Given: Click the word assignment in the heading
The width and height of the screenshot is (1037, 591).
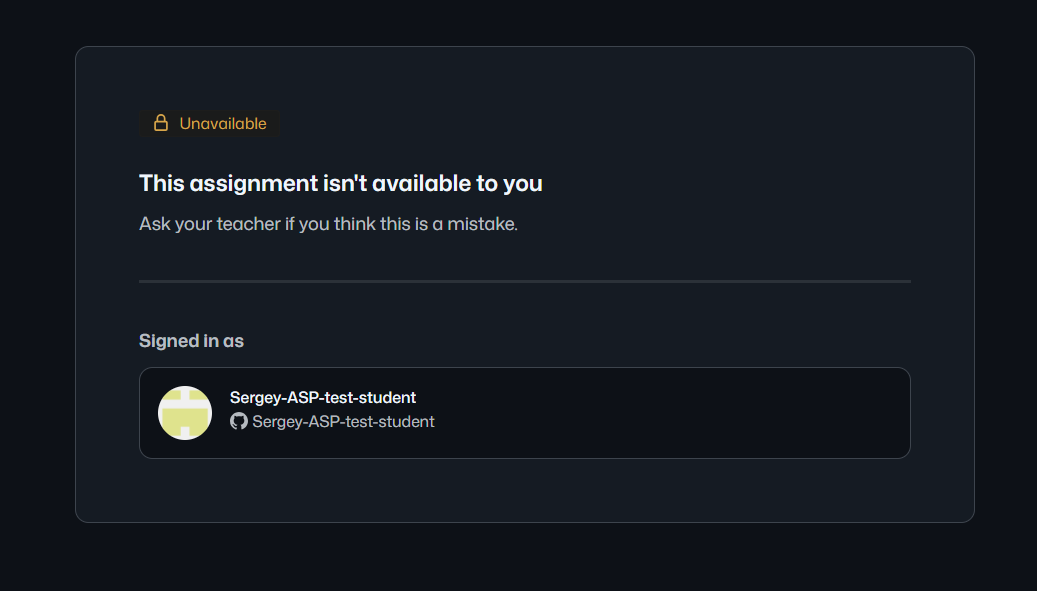Looking at the screenshot, I should (x=254, y=184).
